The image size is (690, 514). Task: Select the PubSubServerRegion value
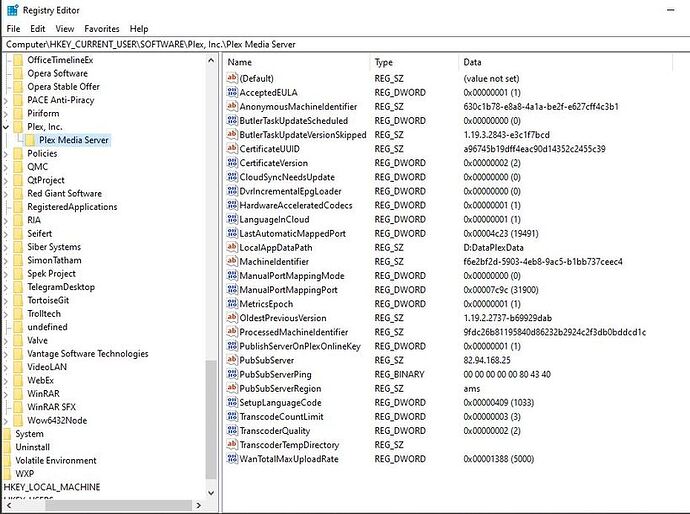(x=280, y=389)
